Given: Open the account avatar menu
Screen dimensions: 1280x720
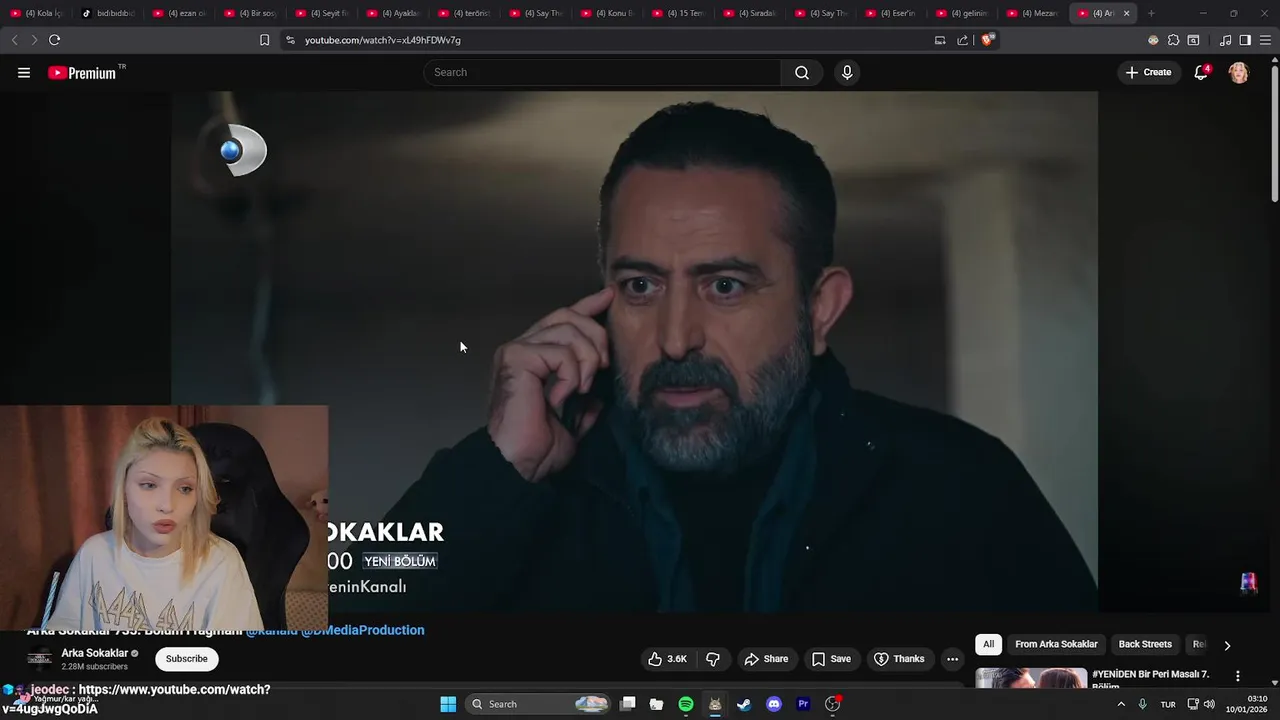Looking at the screenshot, I should [x=1238, y=73].
